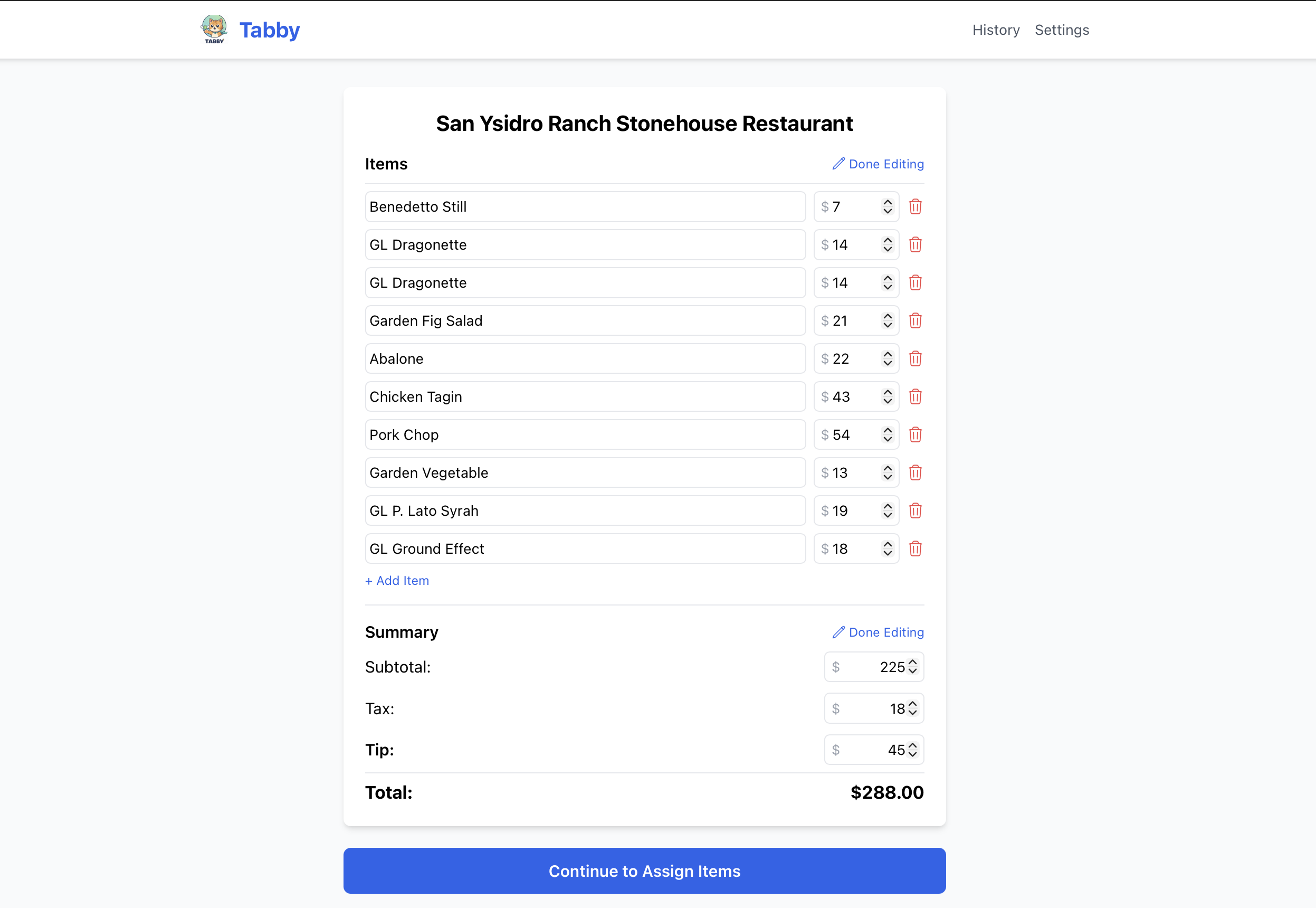Image resolution: width=1316 pixels, height=908 pixels.
Task: Click Continue to Assign Items
Action: (644, 871)
